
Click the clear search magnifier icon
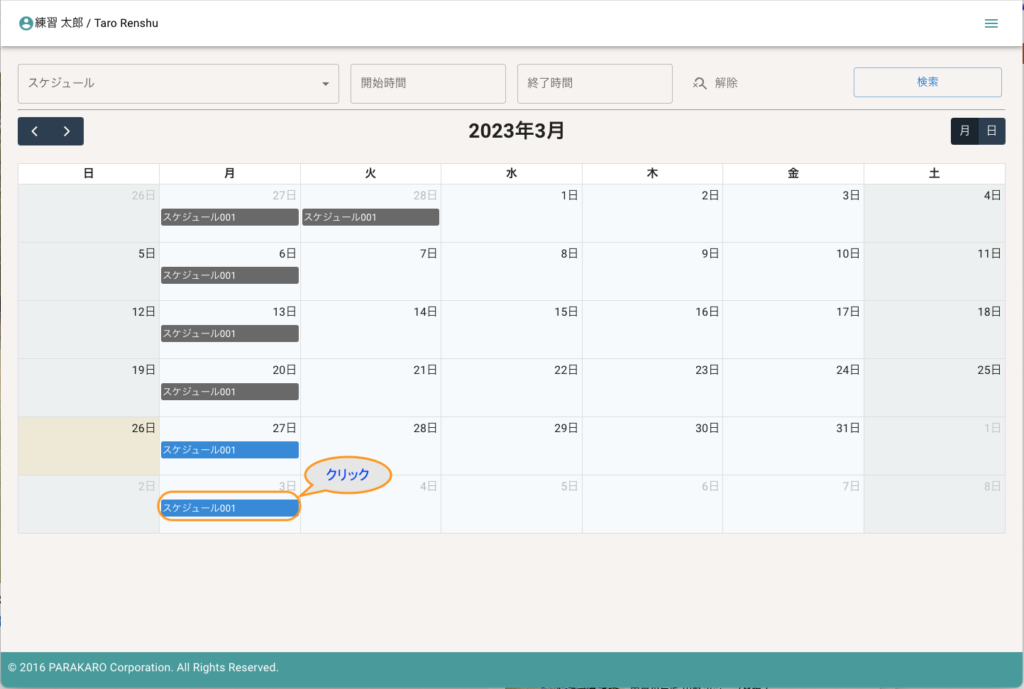700,83
